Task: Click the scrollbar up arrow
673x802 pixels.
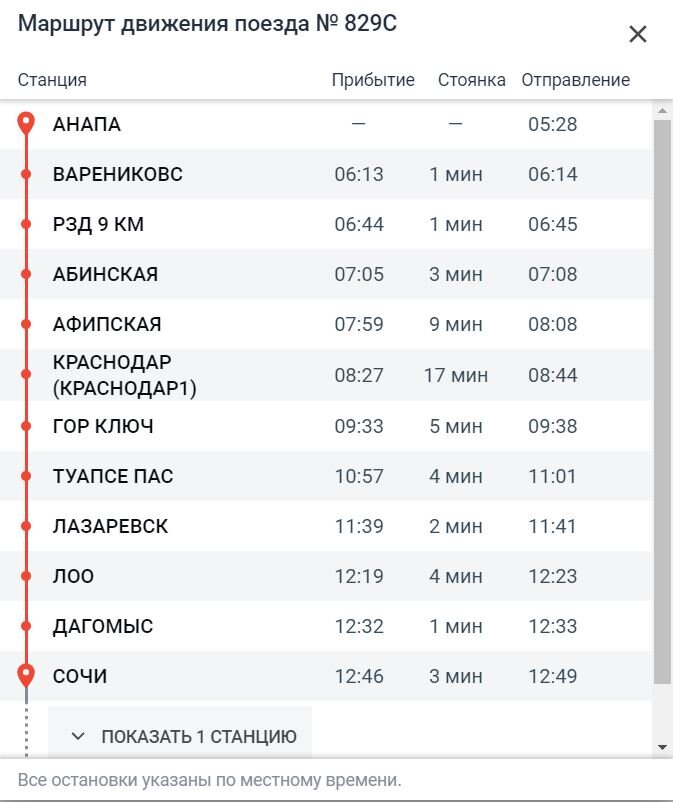Action: pos(662,110)
